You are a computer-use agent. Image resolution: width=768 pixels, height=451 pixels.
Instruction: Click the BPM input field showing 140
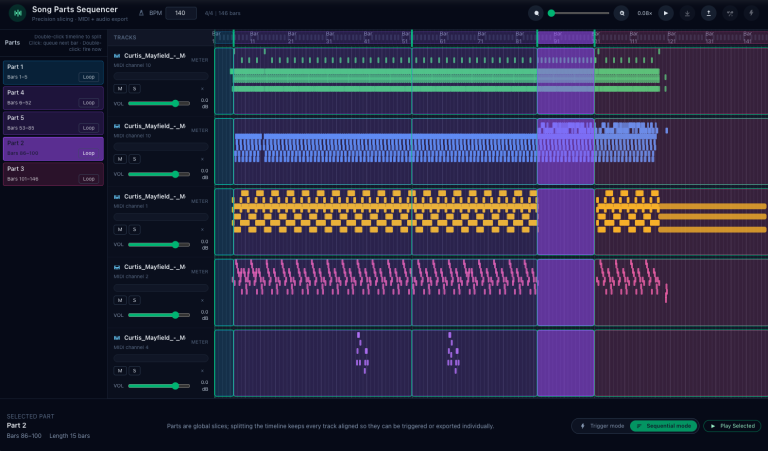[x=181, y=13]
